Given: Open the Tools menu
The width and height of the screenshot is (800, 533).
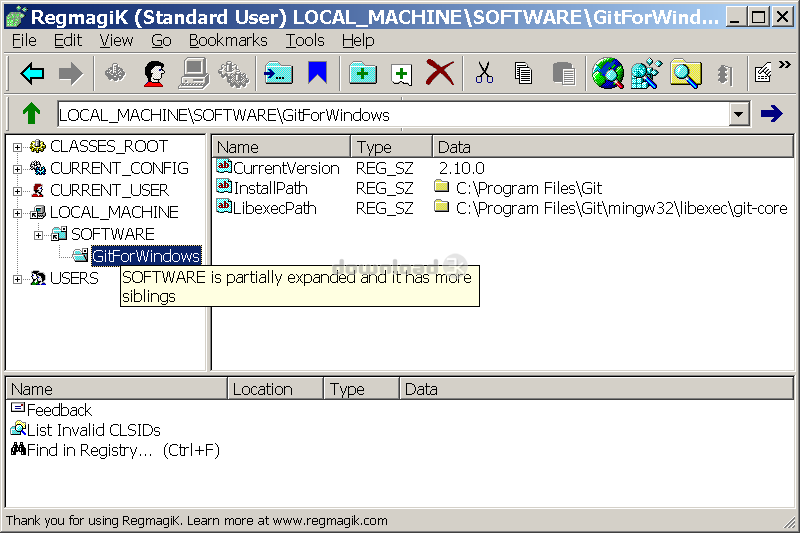Looking at the screenshot, I should [305, 40].
